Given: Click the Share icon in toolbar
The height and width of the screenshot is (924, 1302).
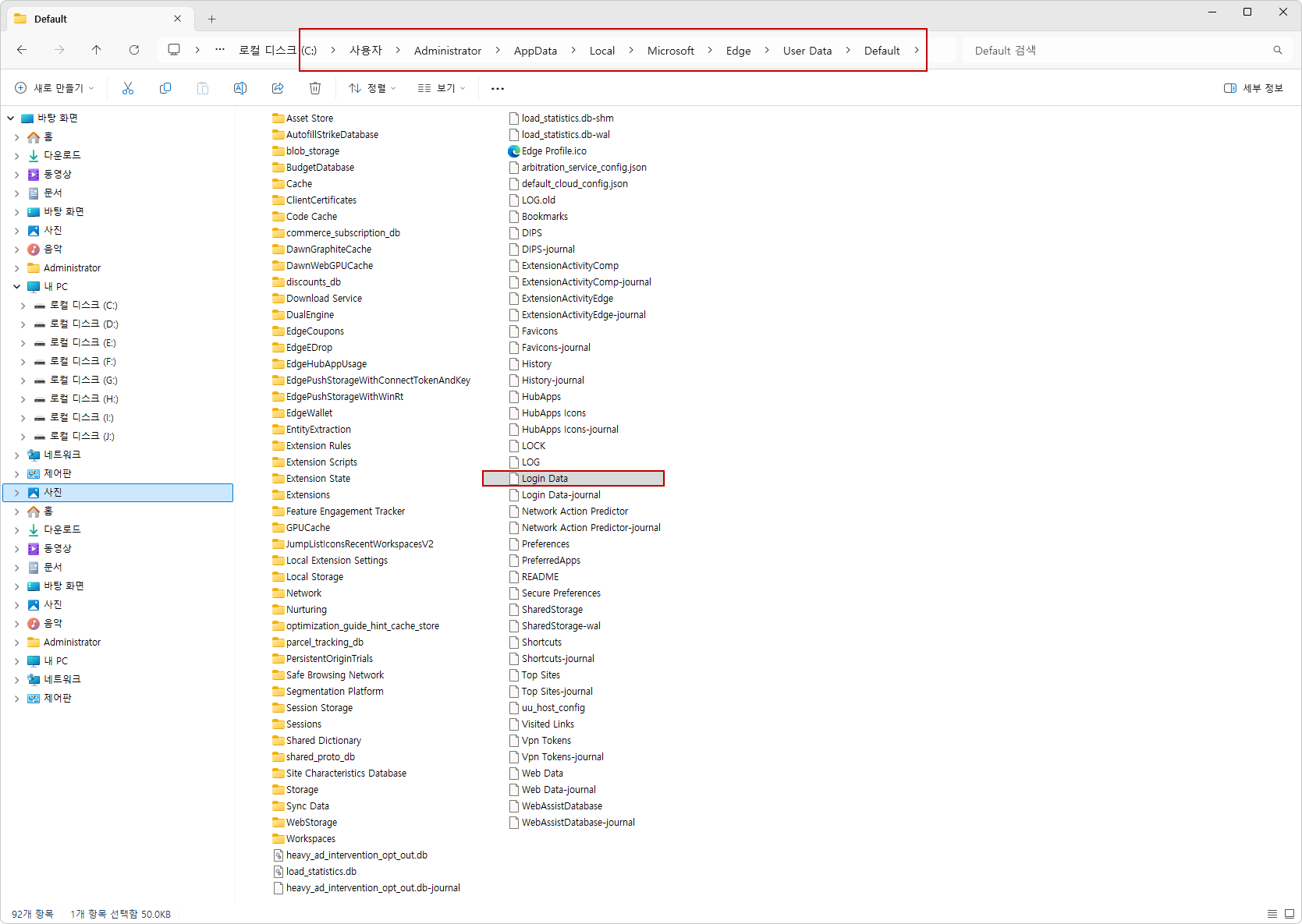Looking at the screenshot, I should [x=278, y=88].
